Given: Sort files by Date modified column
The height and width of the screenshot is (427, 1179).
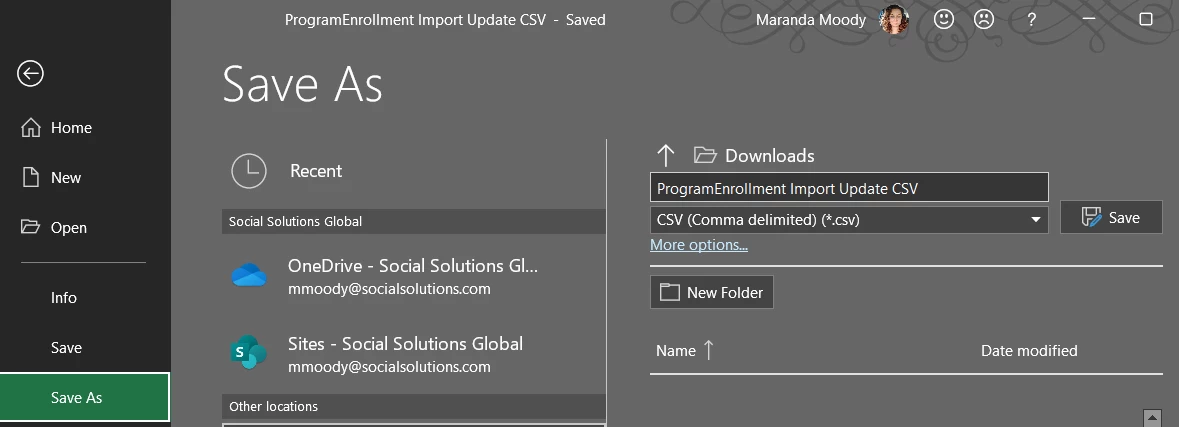Looking at the screenshot, I should click(x=1029, y=350).
